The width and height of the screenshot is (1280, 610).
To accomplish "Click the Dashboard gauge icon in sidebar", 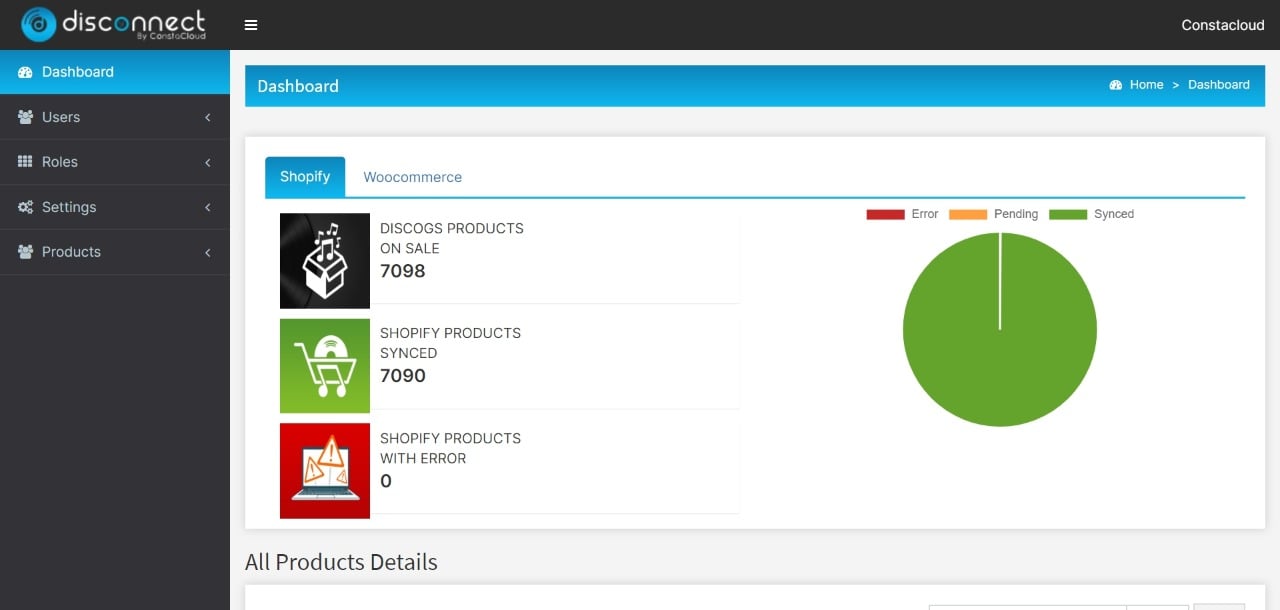I will coord(26,72).
